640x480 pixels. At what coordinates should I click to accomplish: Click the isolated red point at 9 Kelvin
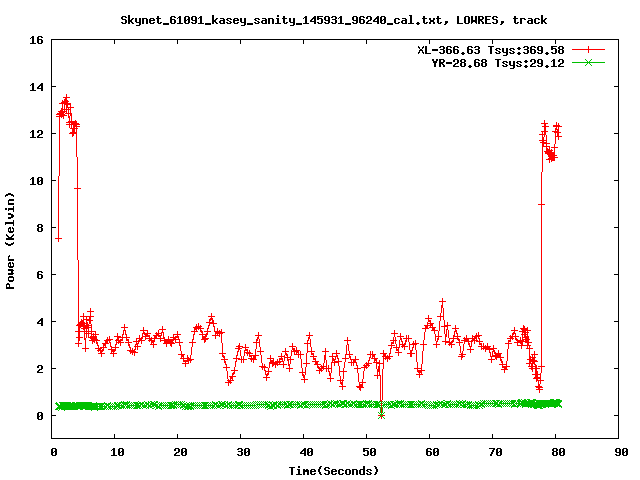(x=541, y=204)
